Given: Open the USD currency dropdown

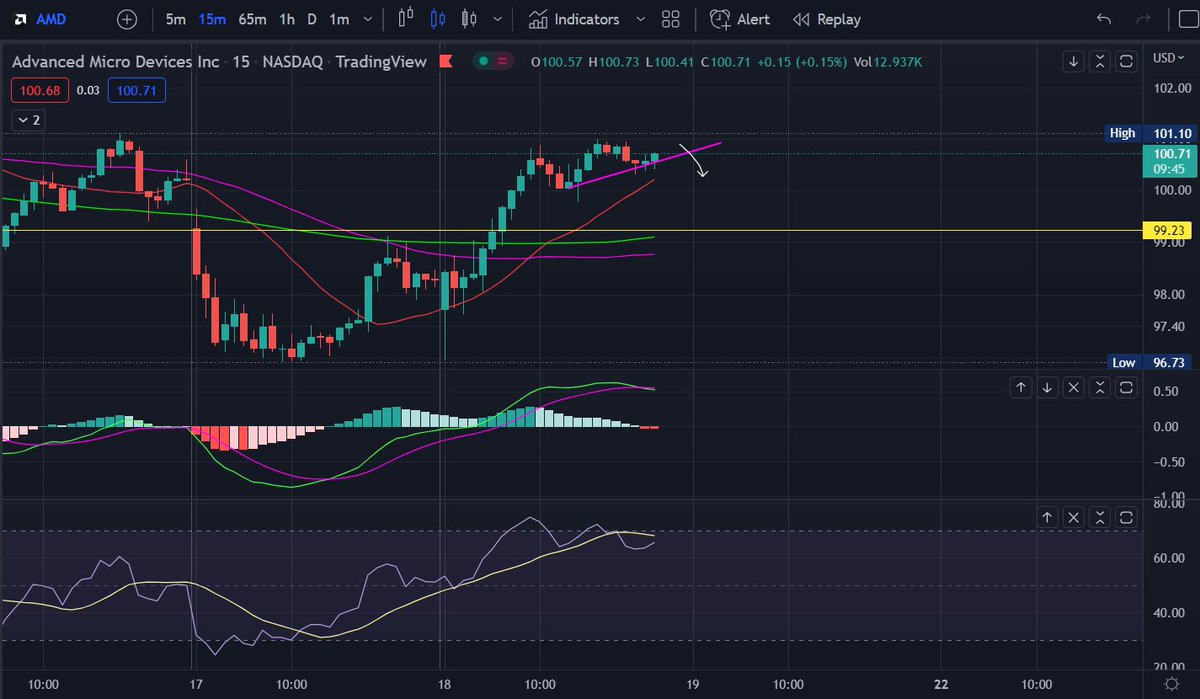Looking at the screenshot, I should (1170, 58).
